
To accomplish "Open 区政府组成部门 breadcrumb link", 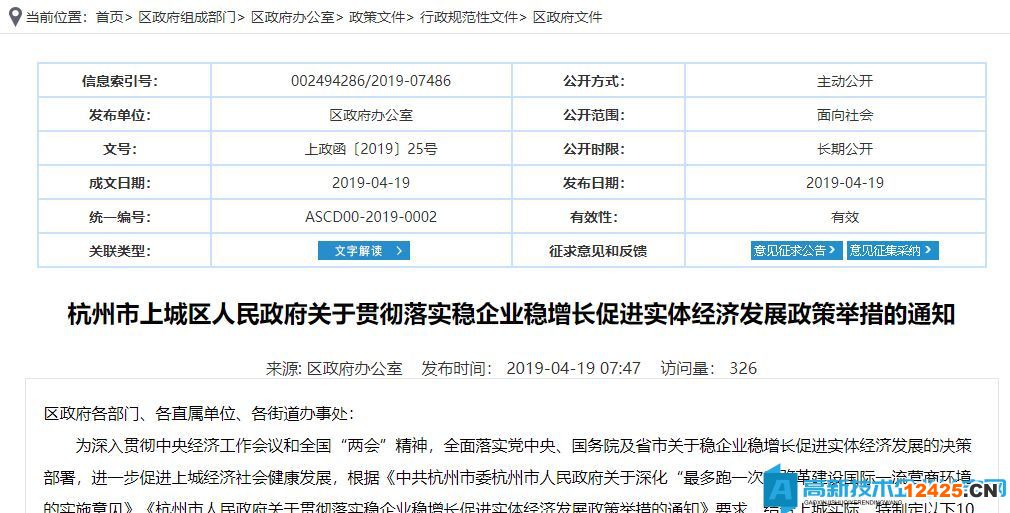I will (187, 17).
